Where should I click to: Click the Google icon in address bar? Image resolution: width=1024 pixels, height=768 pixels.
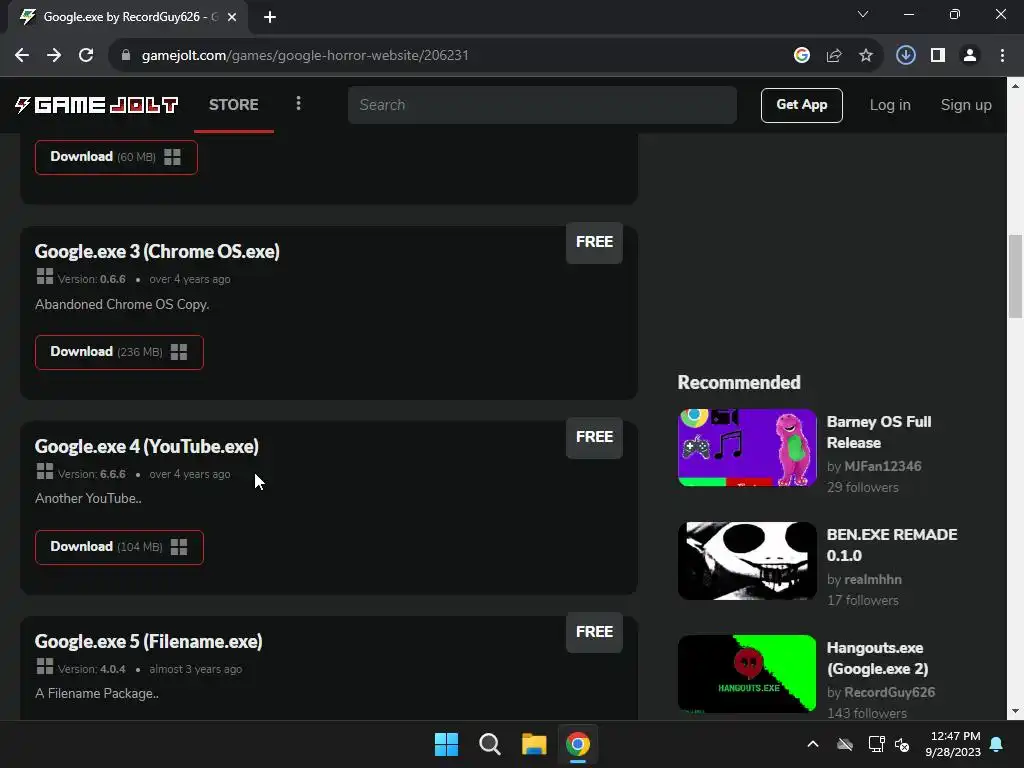pos(801,56)
